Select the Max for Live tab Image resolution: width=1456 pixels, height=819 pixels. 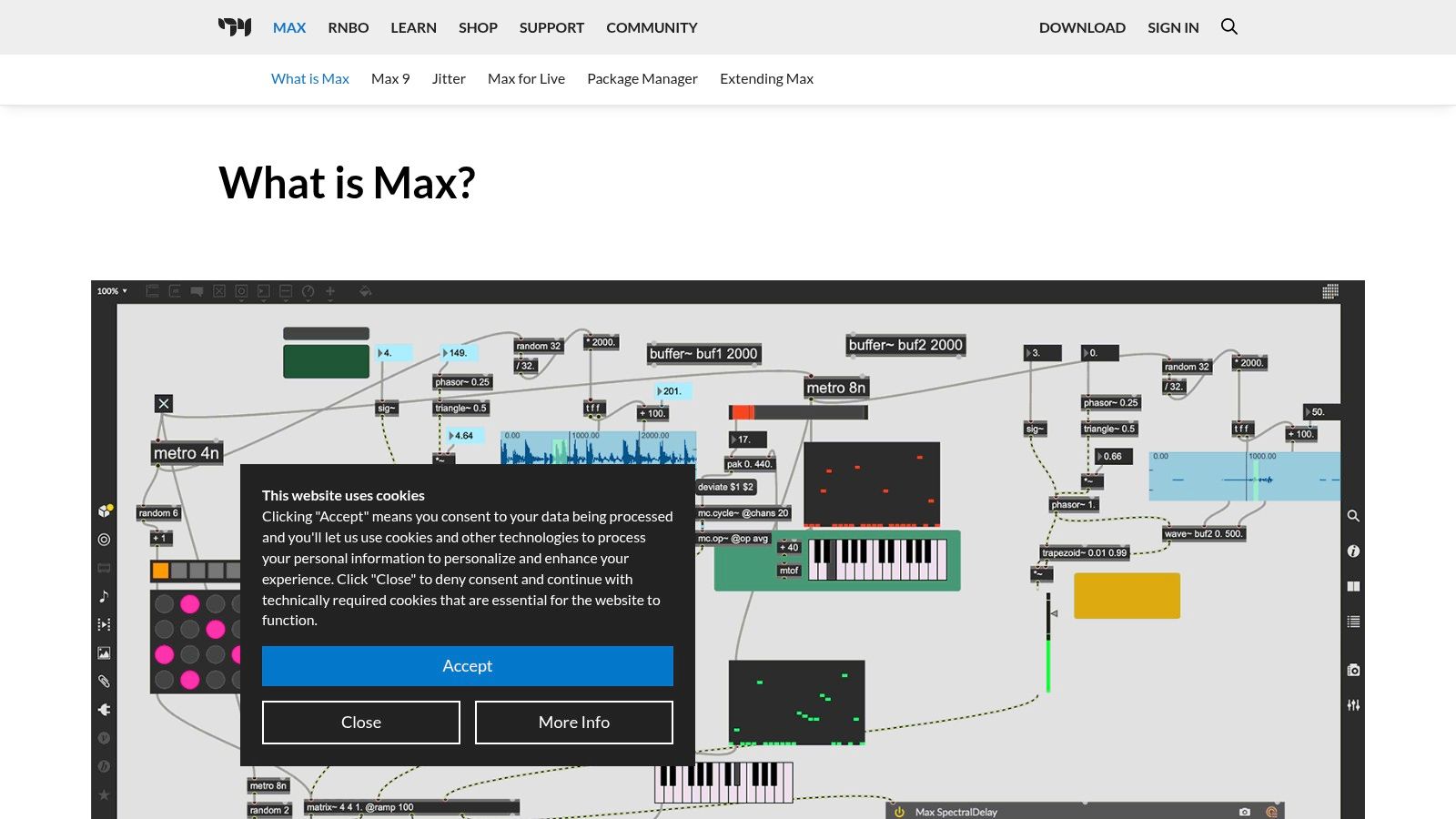click(x=526, y=79)
